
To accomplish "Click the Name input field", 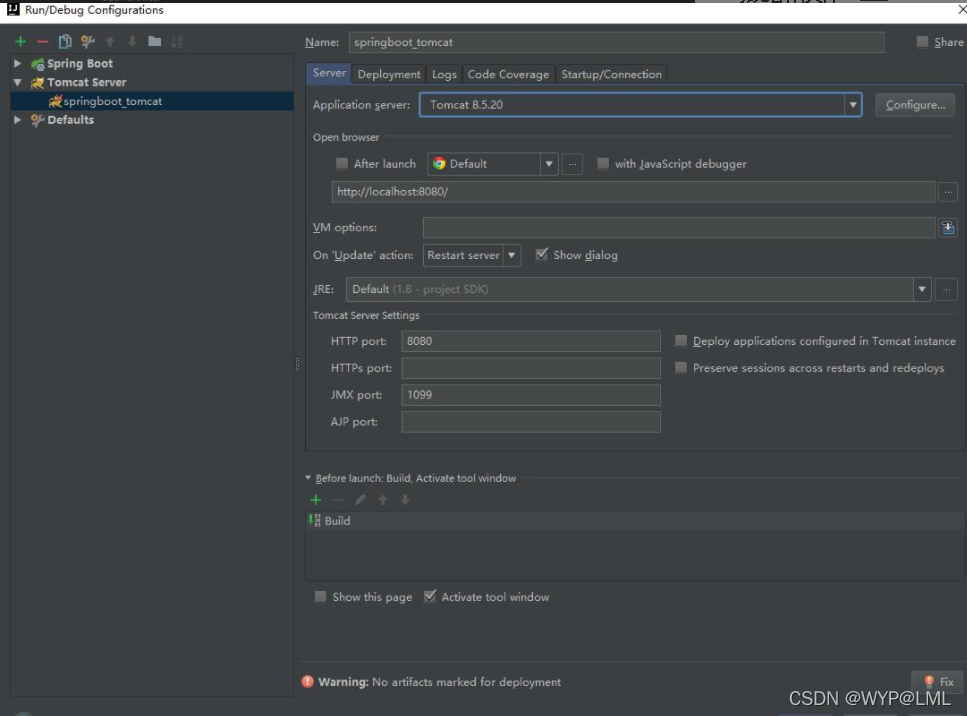I will (616, 42).
